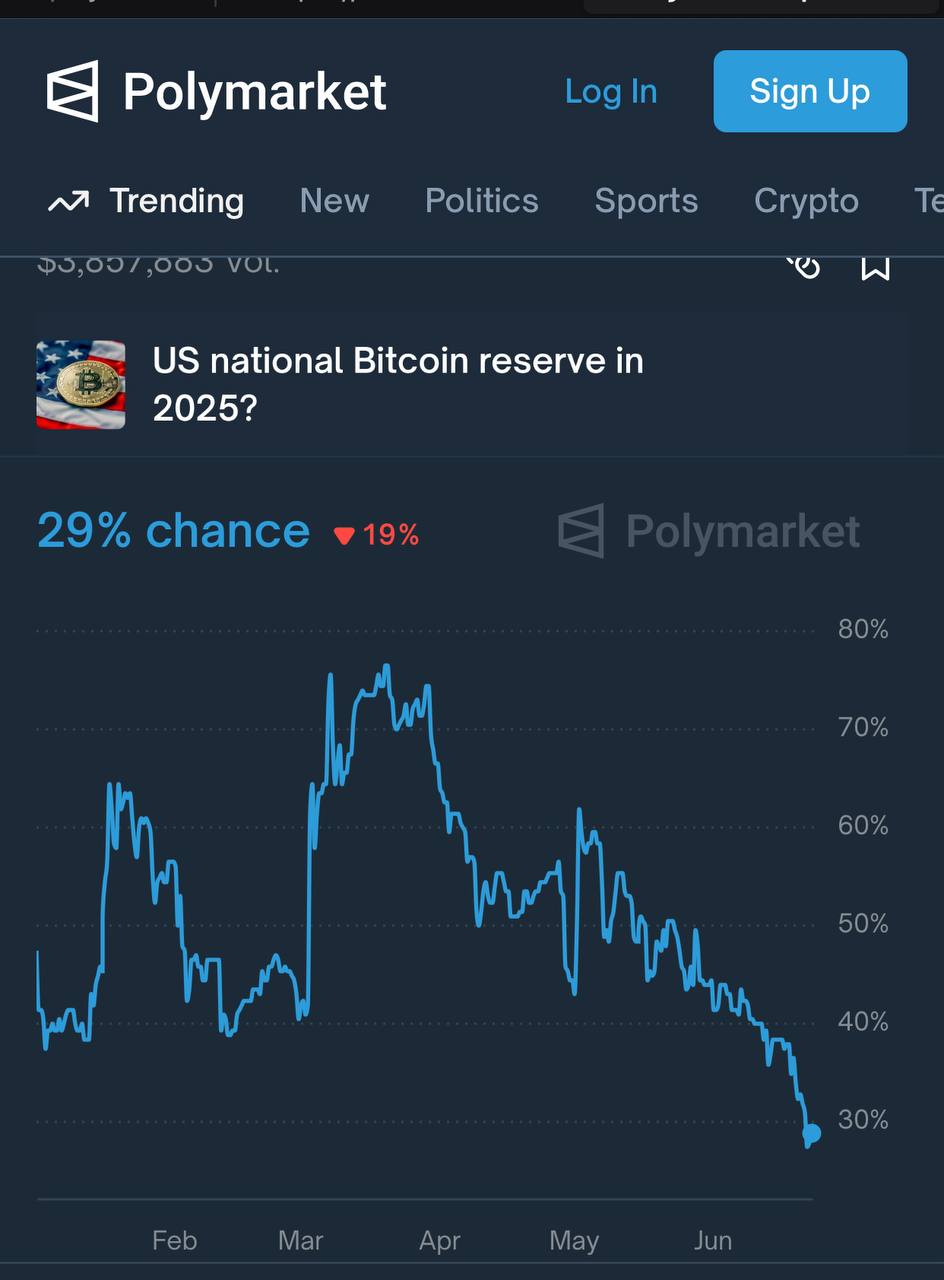Open the Trending section

(176, 201)
